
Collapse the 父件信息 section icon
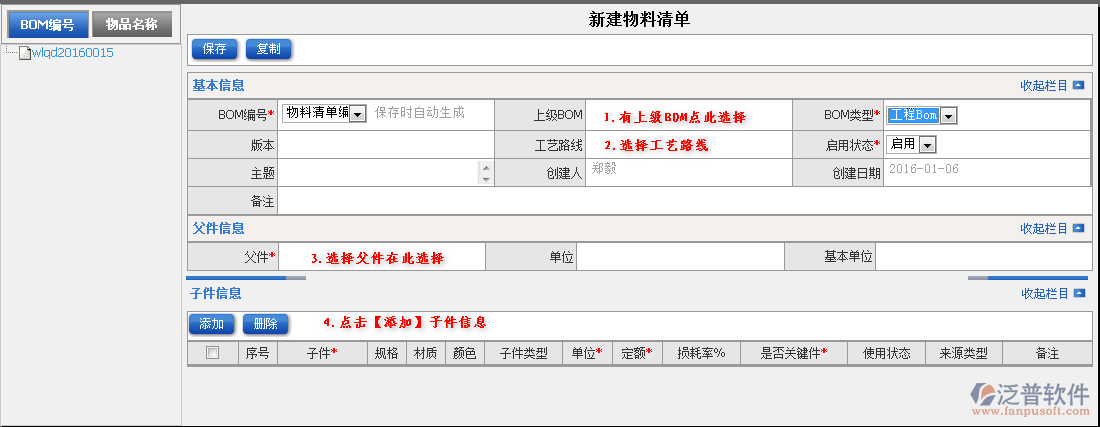(1078, 229)
